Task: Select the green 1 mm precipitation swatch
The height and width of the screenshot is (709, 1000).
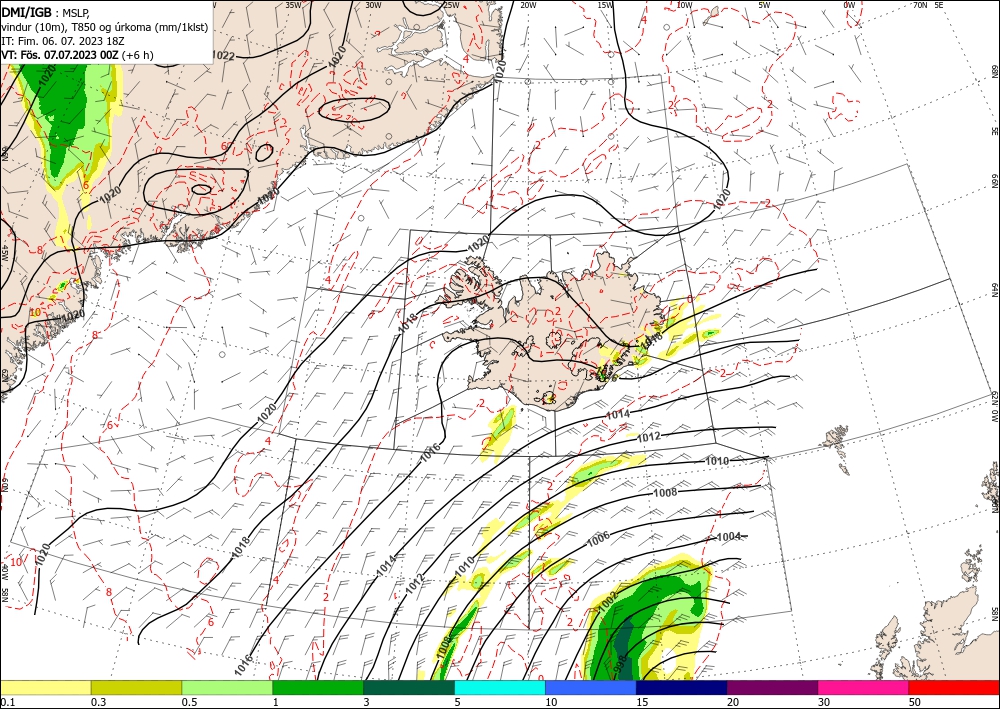Action: [318, 687]
